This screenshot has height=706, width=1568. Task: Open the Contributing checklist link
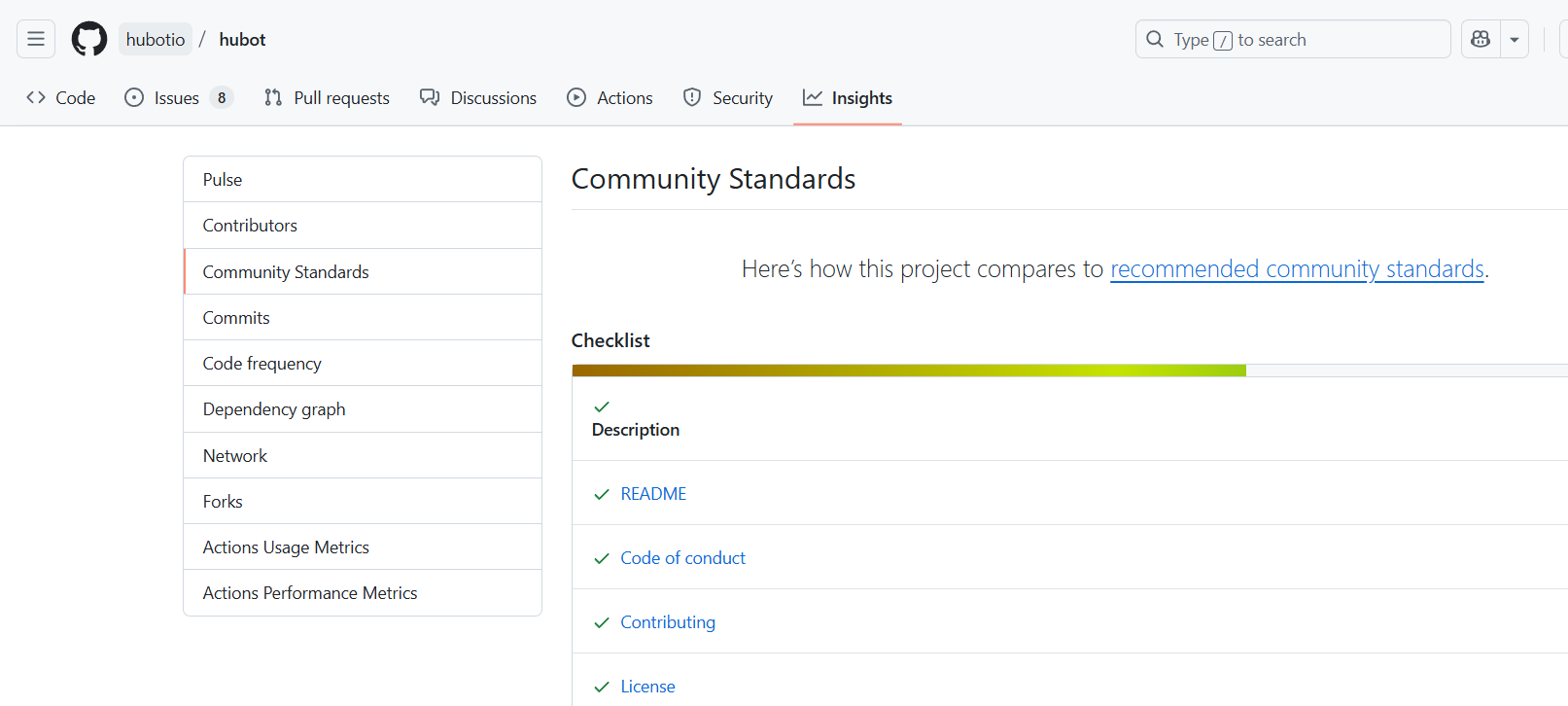tap(668, 622)
